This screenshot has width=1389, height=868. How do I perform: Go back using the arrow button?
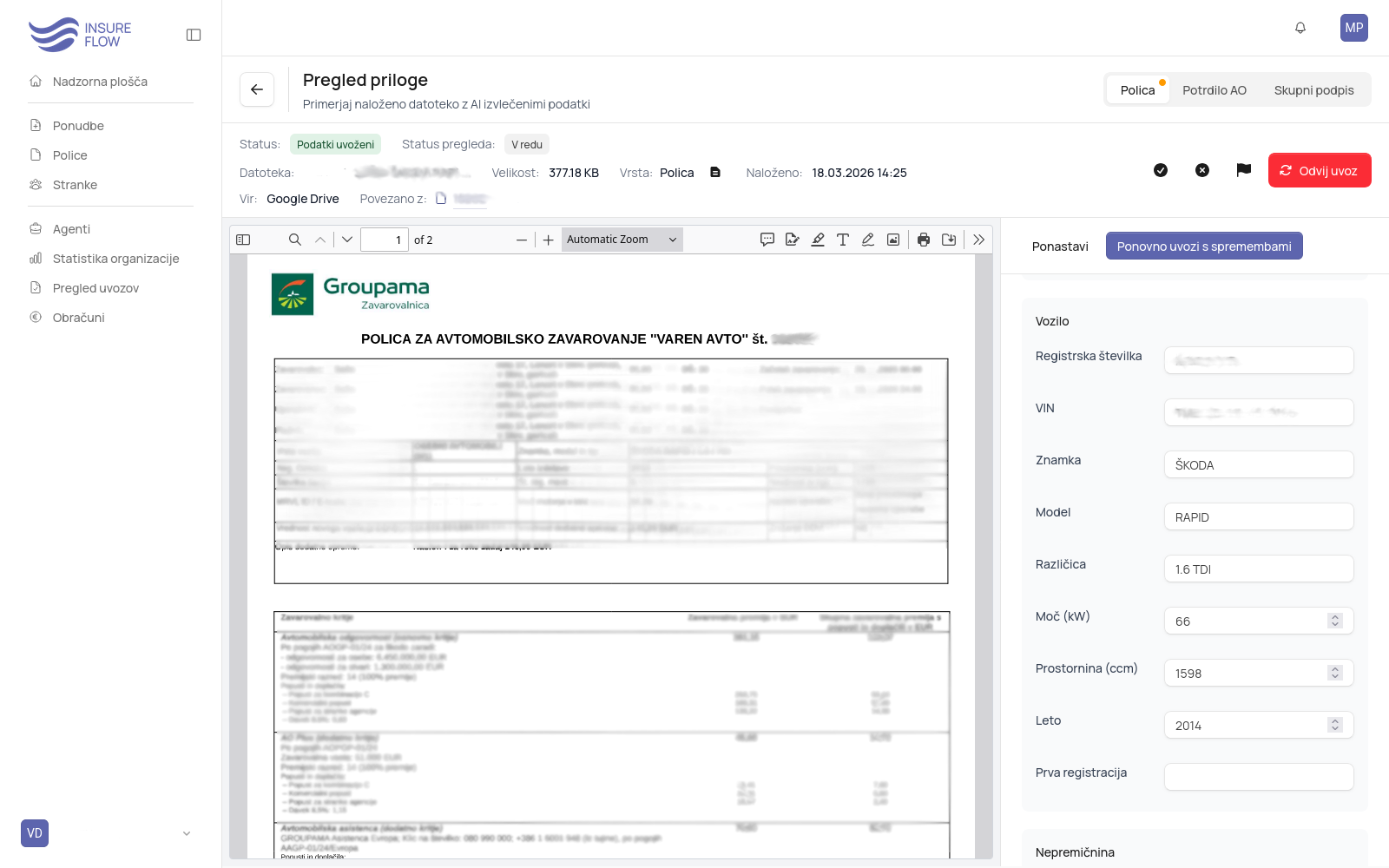point(257,89)
